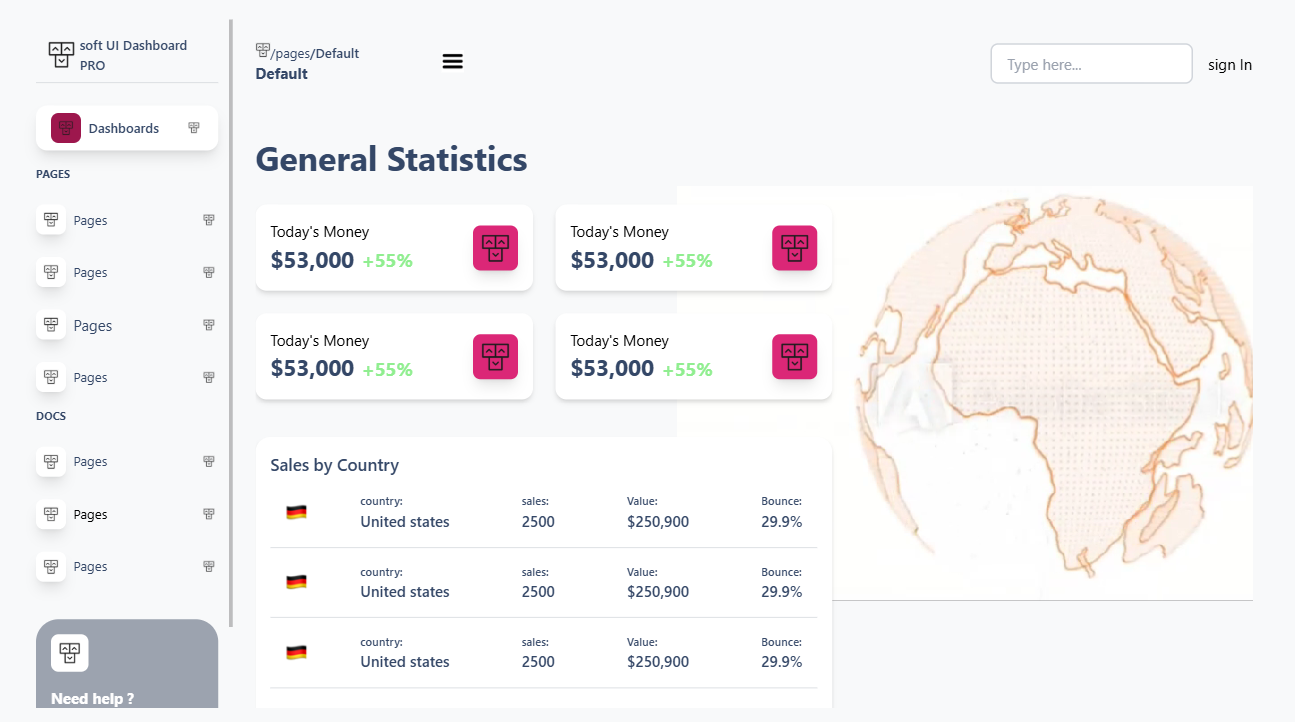The image size is (1295, 722).
Task: Expand the third Pages item under PAGES
Action: (209, 325)
